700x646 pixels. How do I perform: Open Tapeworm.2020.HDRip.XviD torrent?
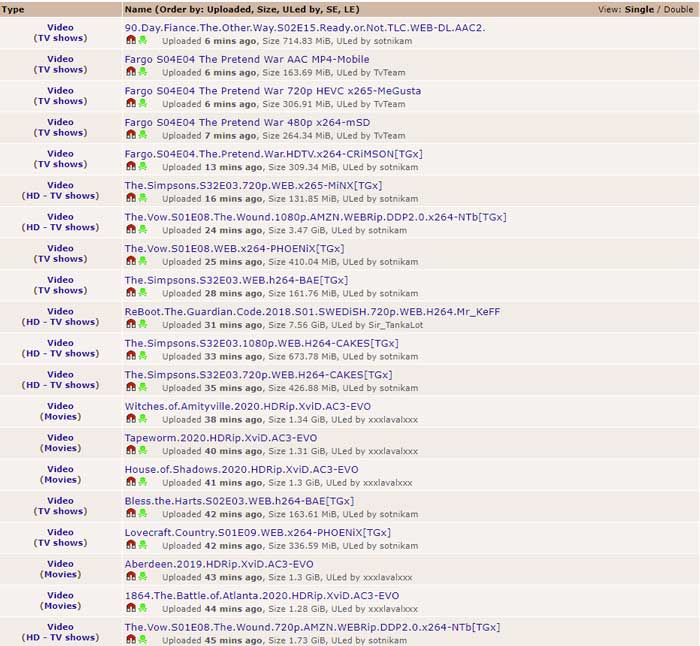coord(221,438)
